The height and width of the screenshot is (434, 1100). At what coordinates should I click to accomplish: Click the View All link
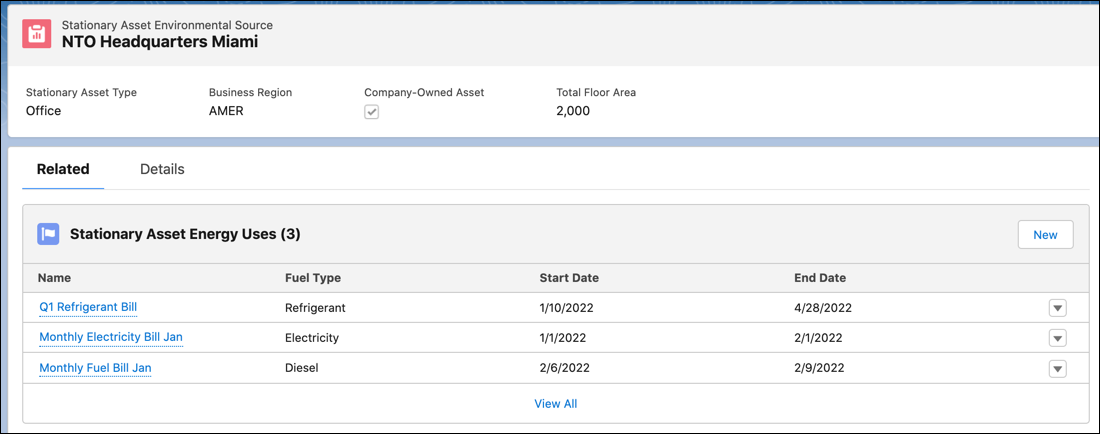pyautogui.click(x=556, y=403)
